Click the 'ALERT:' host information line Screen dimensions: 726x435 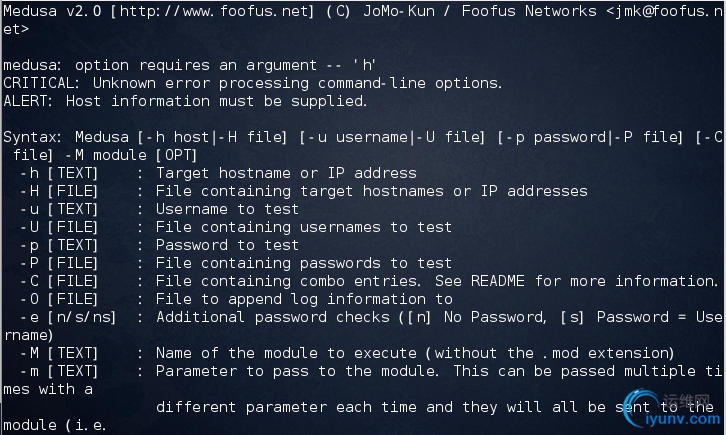pos(185,101)
